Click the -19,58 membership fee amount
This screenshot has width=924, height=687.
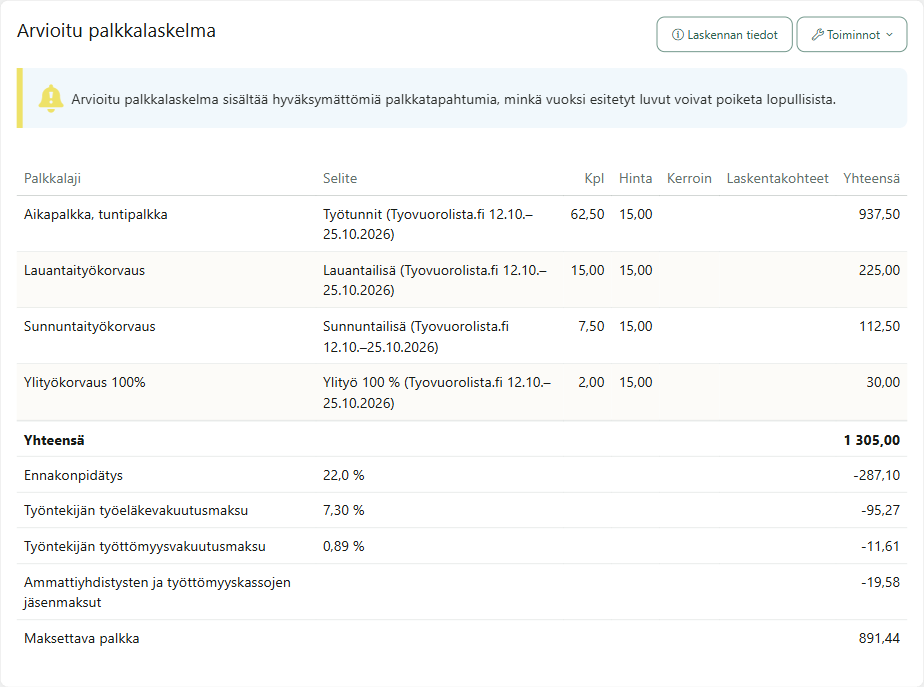(x=880, y=583)
